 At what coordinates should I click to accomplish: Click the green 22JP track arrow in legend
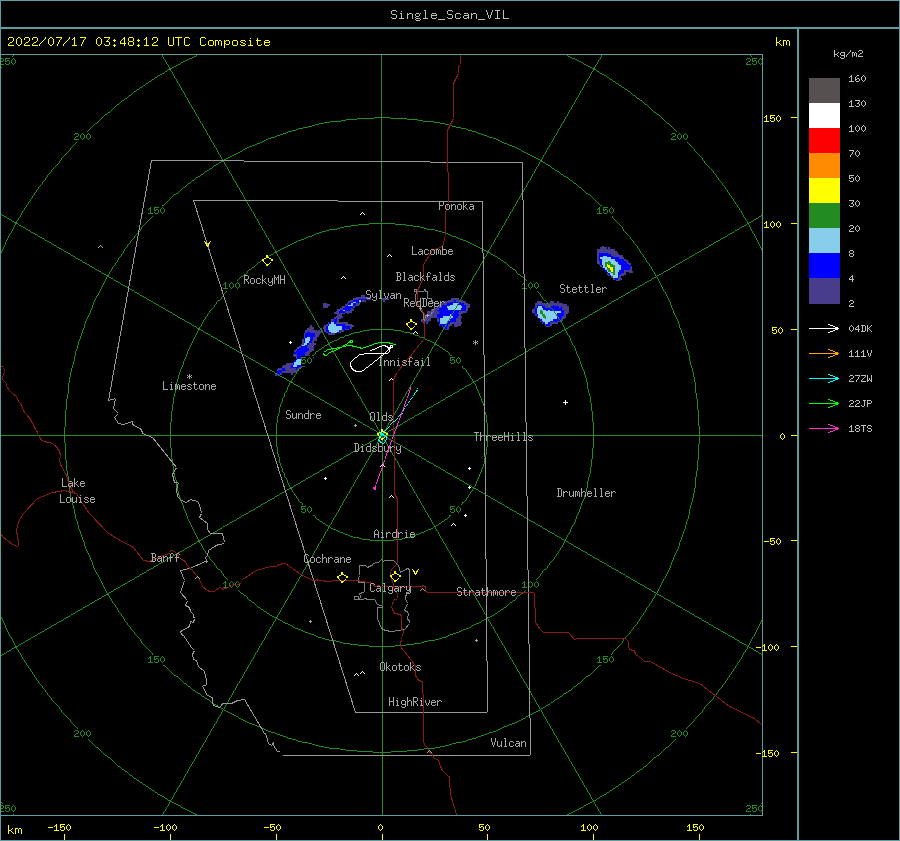[x=824, y=404]
